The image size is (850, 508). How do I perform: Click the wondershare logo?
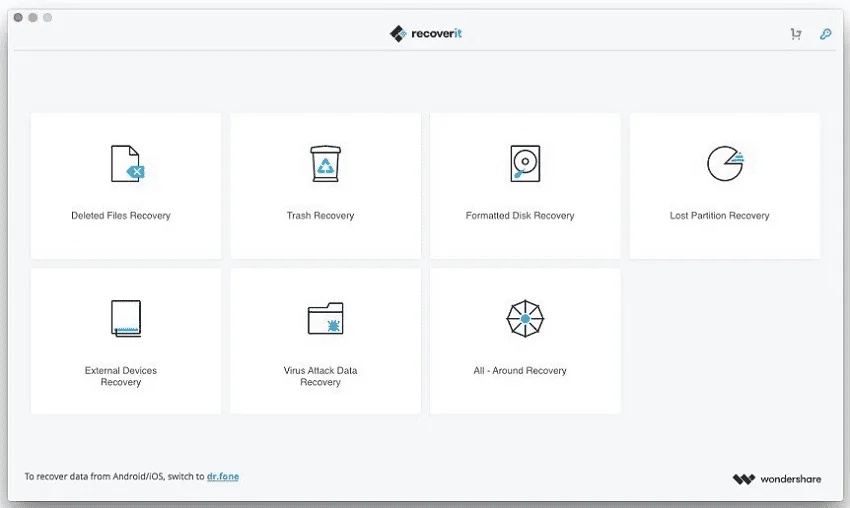point(776,479)
